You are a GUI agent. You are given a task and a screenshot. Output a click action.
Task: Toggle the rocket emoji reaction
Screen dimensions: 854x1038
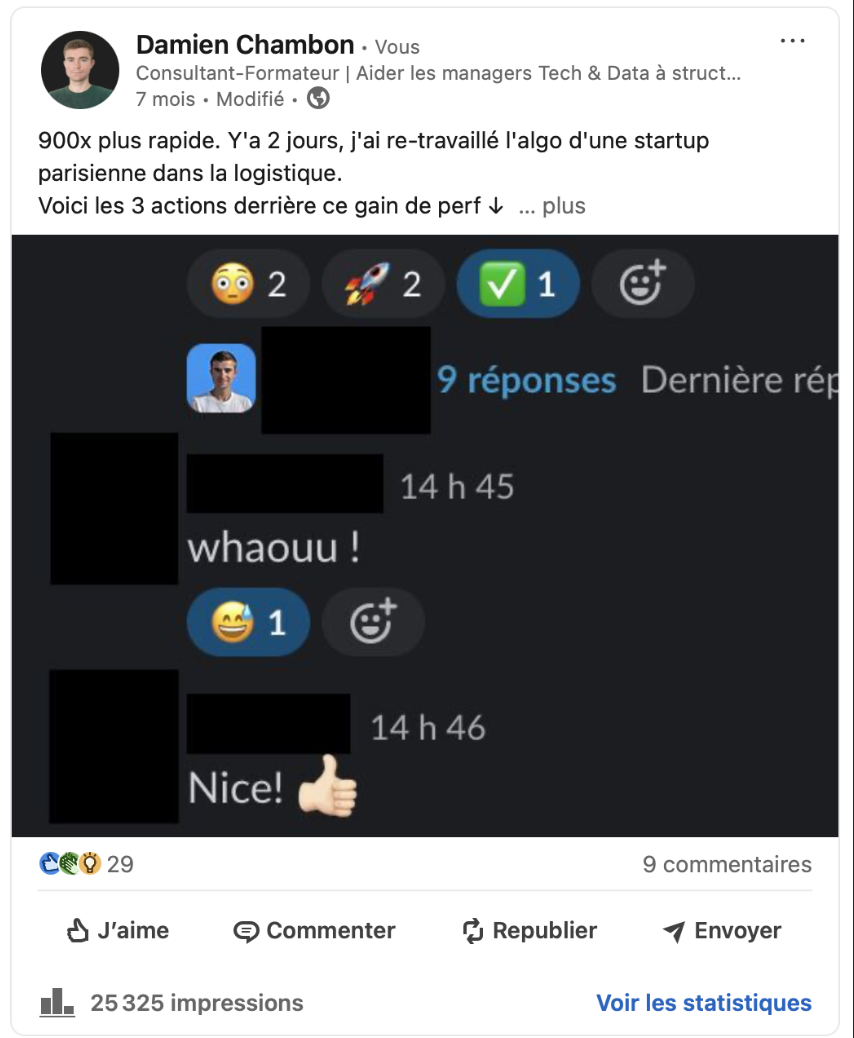[383, 284]
